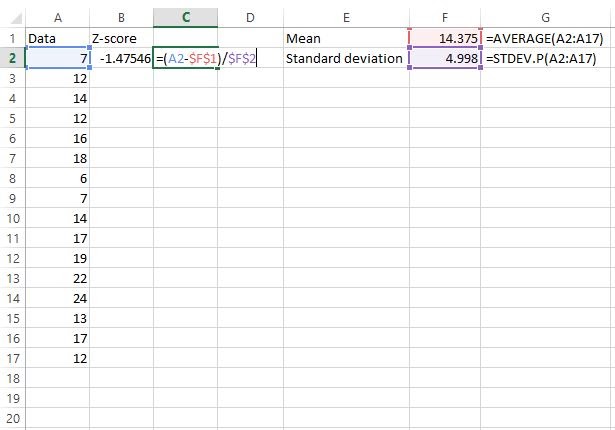615x430 pixels.
Task: Click the =AVERAGE(A2:A17) text cell
Action: 546,38
